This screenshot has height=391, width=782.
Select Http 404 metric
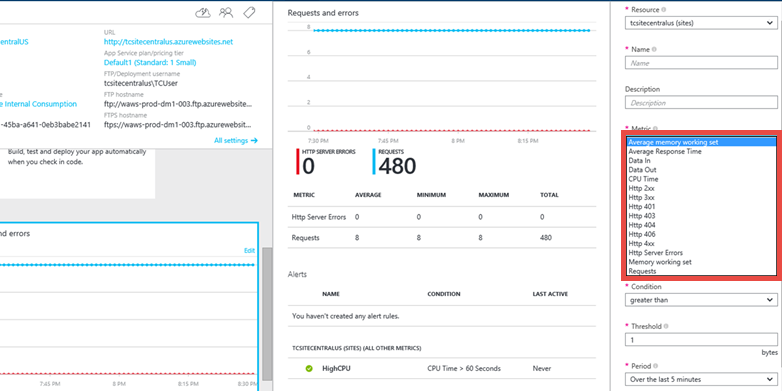pyautogui.click(x=701, y=225)
